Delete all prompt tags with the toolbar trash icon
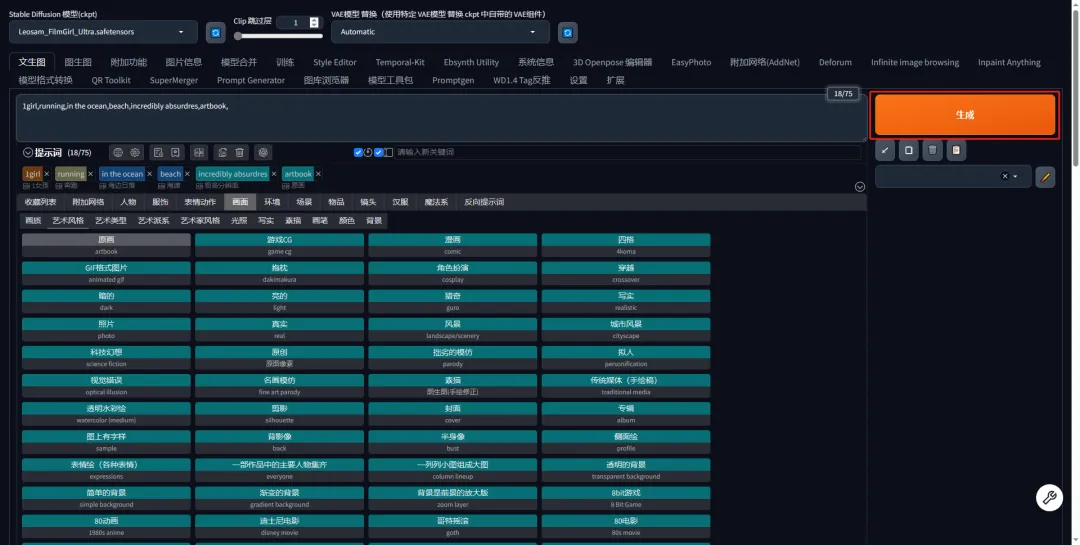The height and width of the screenshot is (545, 1080). 240,152
